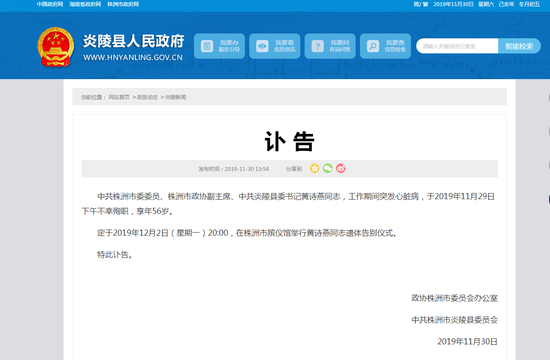
Task: Go to 政务动态 in breadcrumb
Action: [x=147, y=97]
